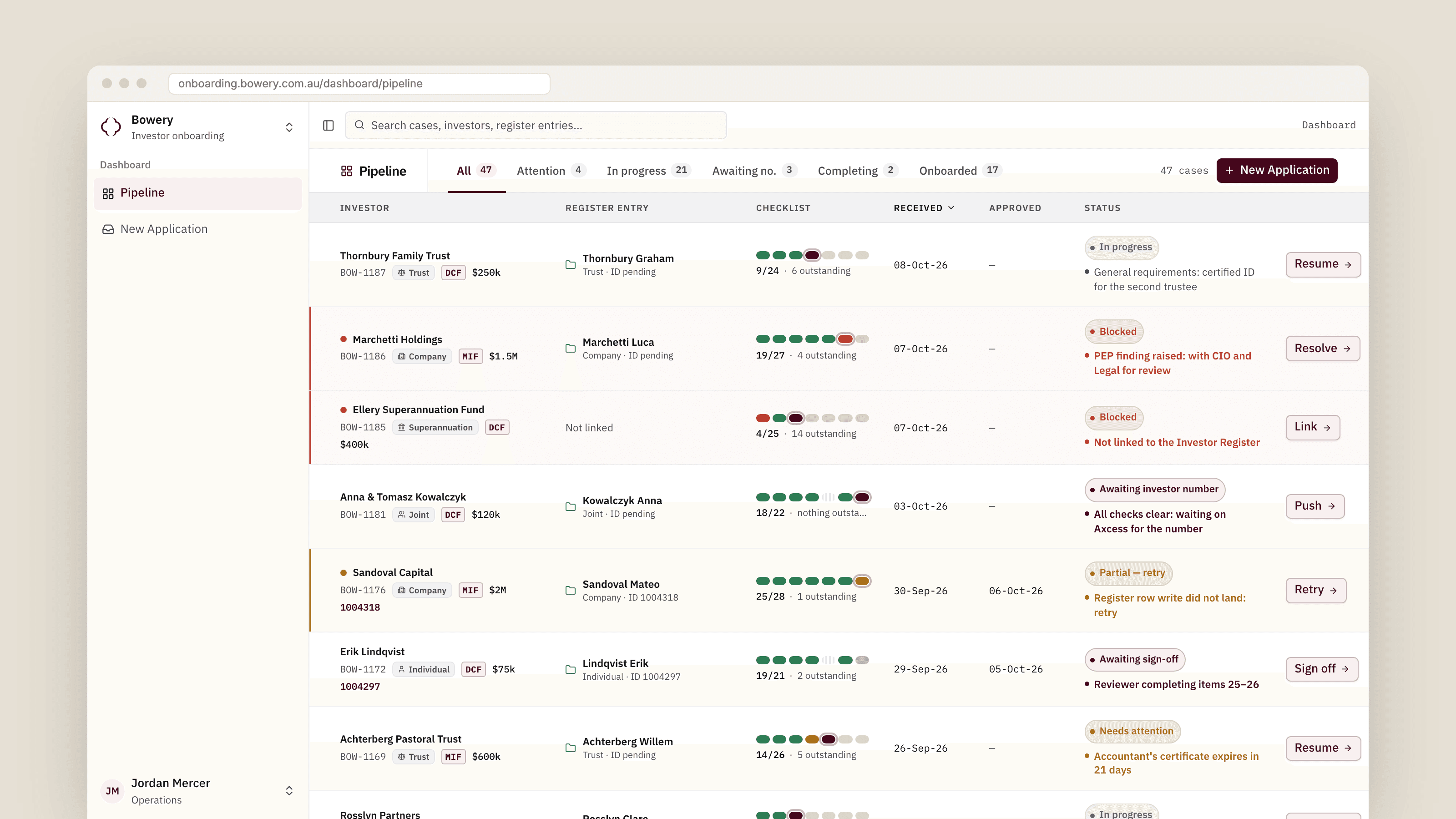Click the folder icon beside Kowalczyk Anna
Screen dimensions: 1456x819
coord(571,506)
